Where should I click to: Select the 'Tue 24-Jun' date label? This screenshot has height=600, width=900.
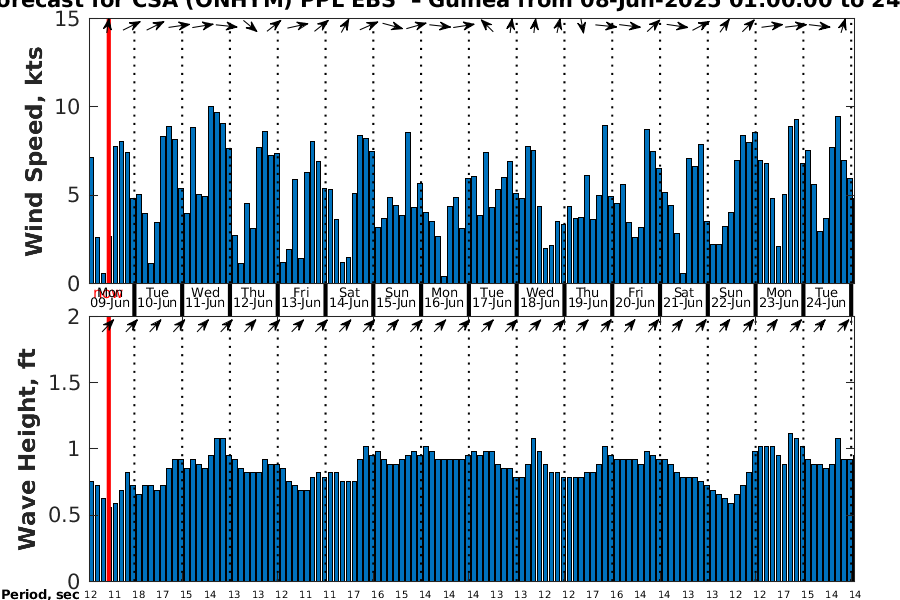tap(827, 298)
